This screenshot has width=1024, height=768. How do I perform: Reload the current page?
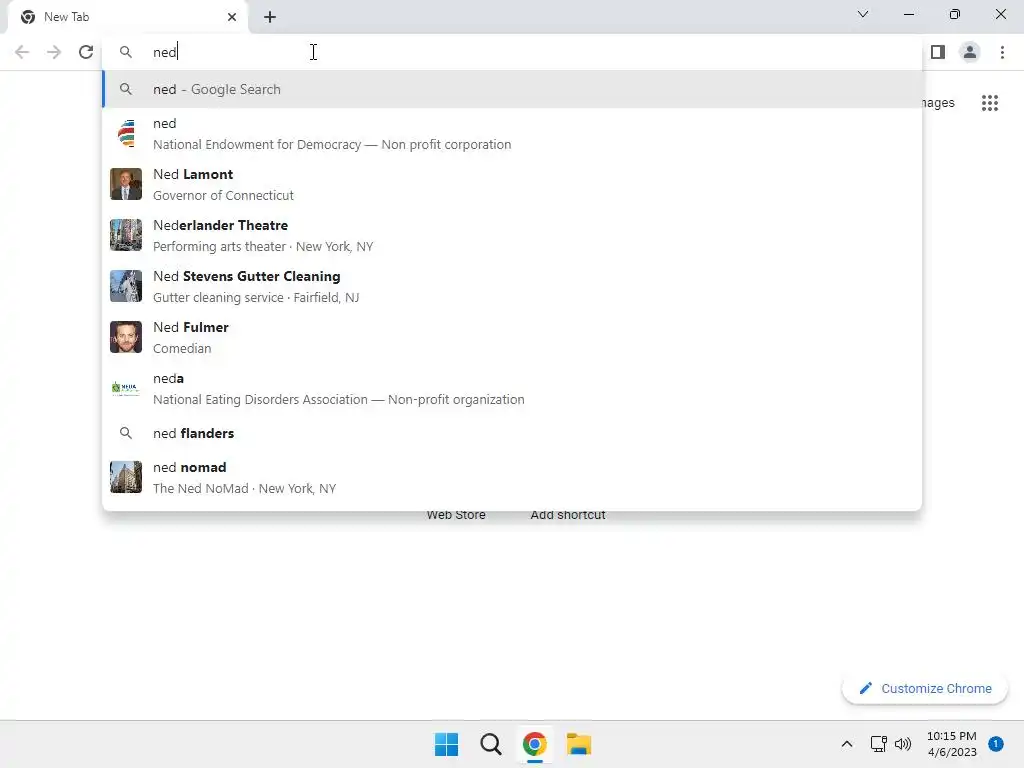tap(86, 52)
